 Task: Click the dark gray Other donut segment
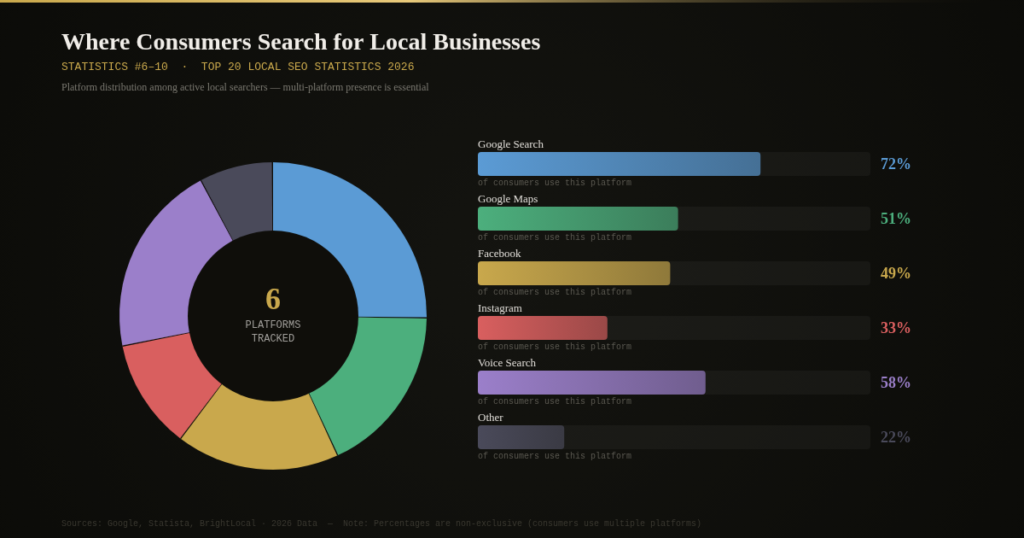[x=243, y=198]
